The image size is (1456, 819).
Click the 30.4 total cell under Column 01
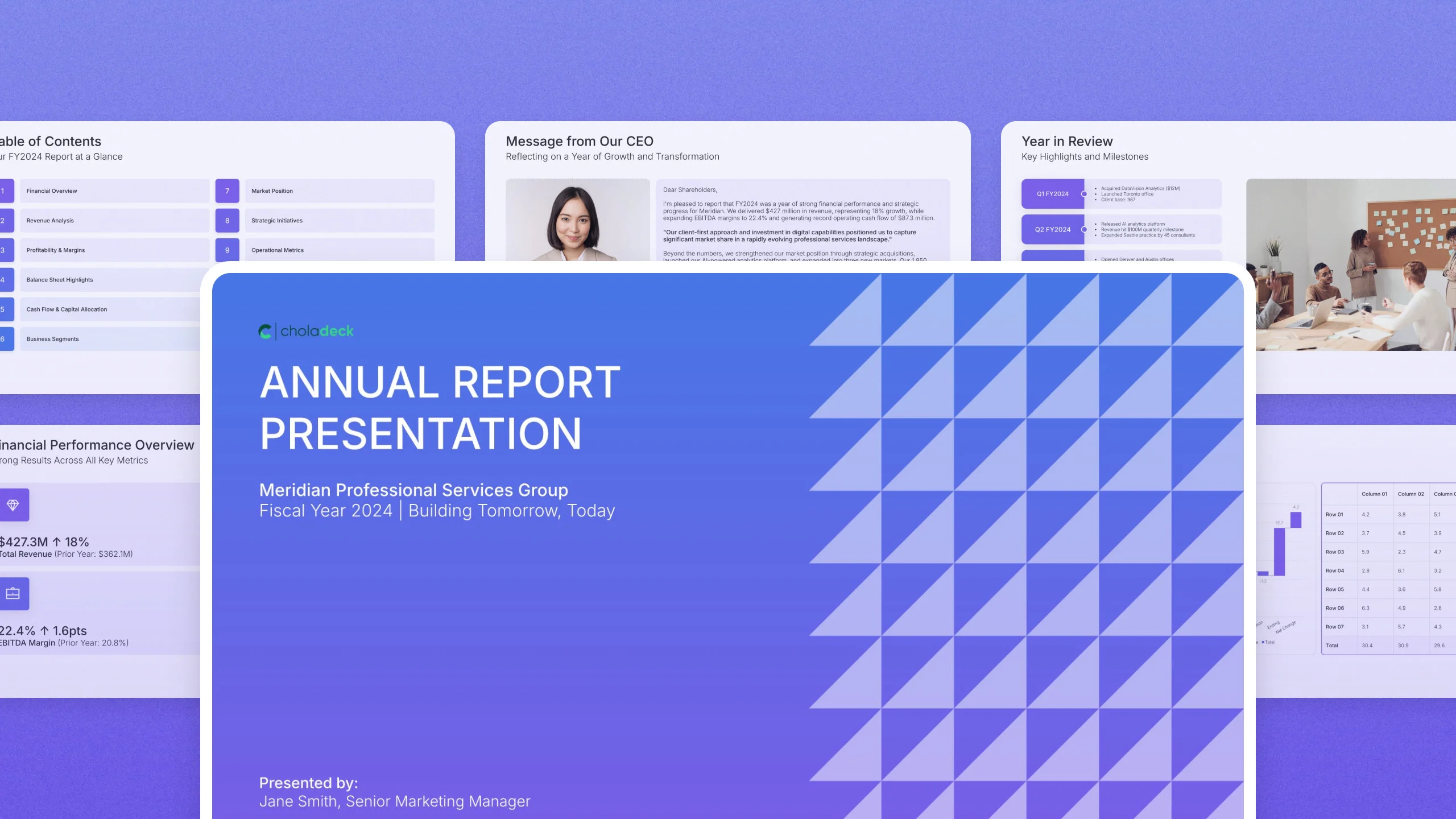[x=1367, y=646]
